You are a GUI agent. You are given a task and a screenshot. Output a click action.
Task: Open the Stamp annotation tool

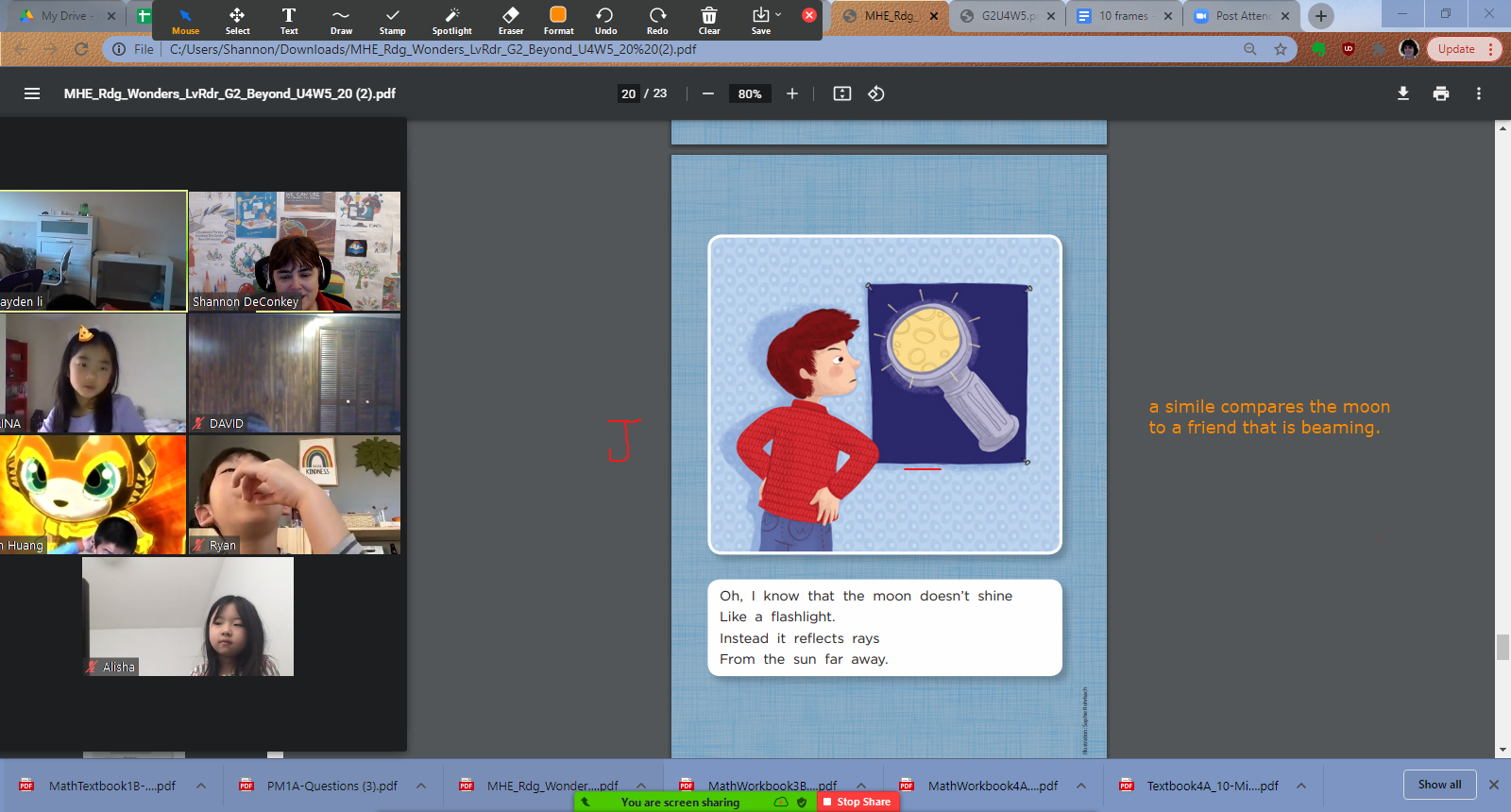point(393,21)
